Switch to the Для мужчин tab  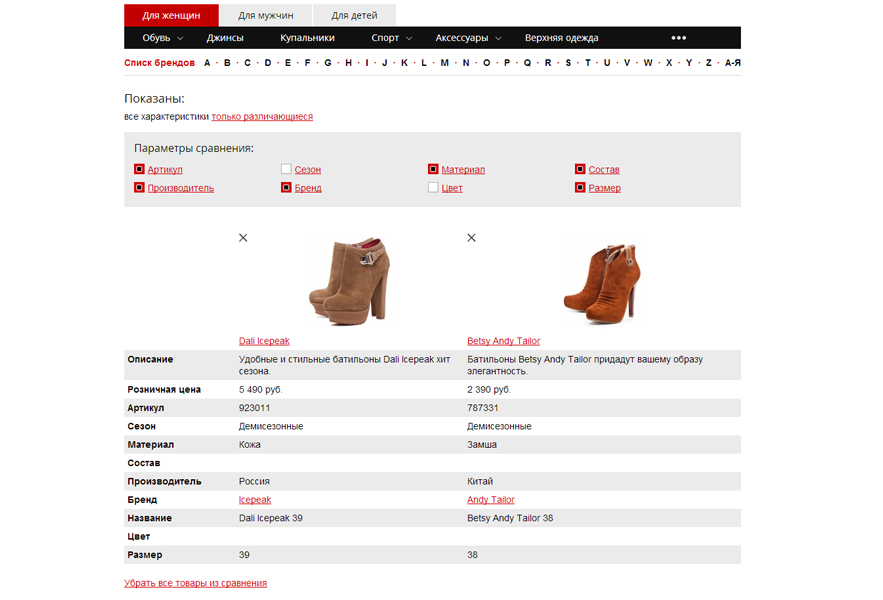[266, 15]
